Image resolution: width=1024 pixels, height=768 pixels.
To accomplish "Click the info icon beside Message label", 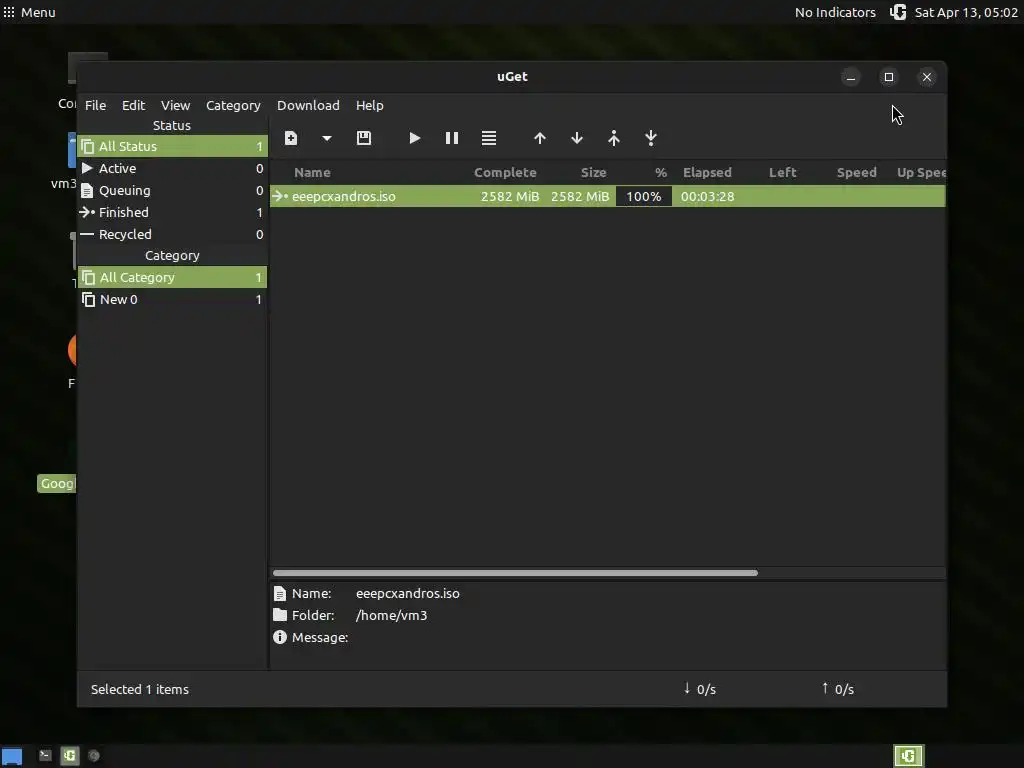I will click(x=280, y=637).
